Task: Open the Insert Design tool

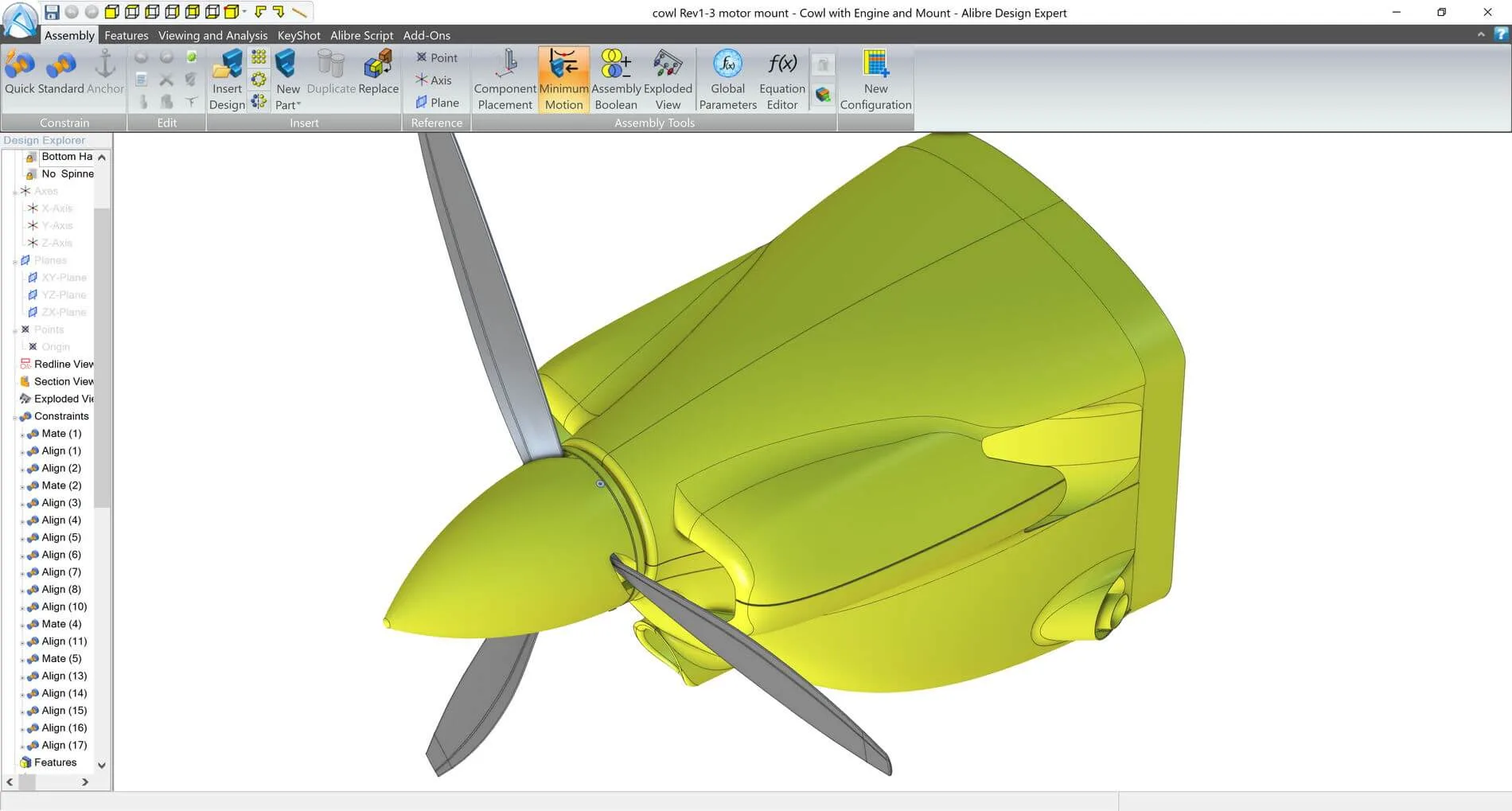Action: [227, 80]
